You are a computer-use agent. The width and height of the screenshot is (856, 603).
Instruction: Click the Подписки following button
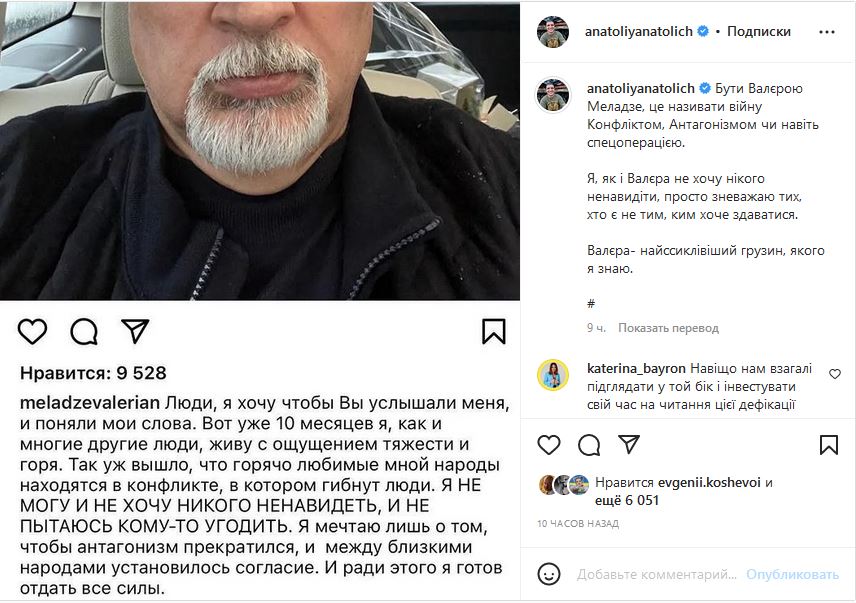tap(759, 32)
